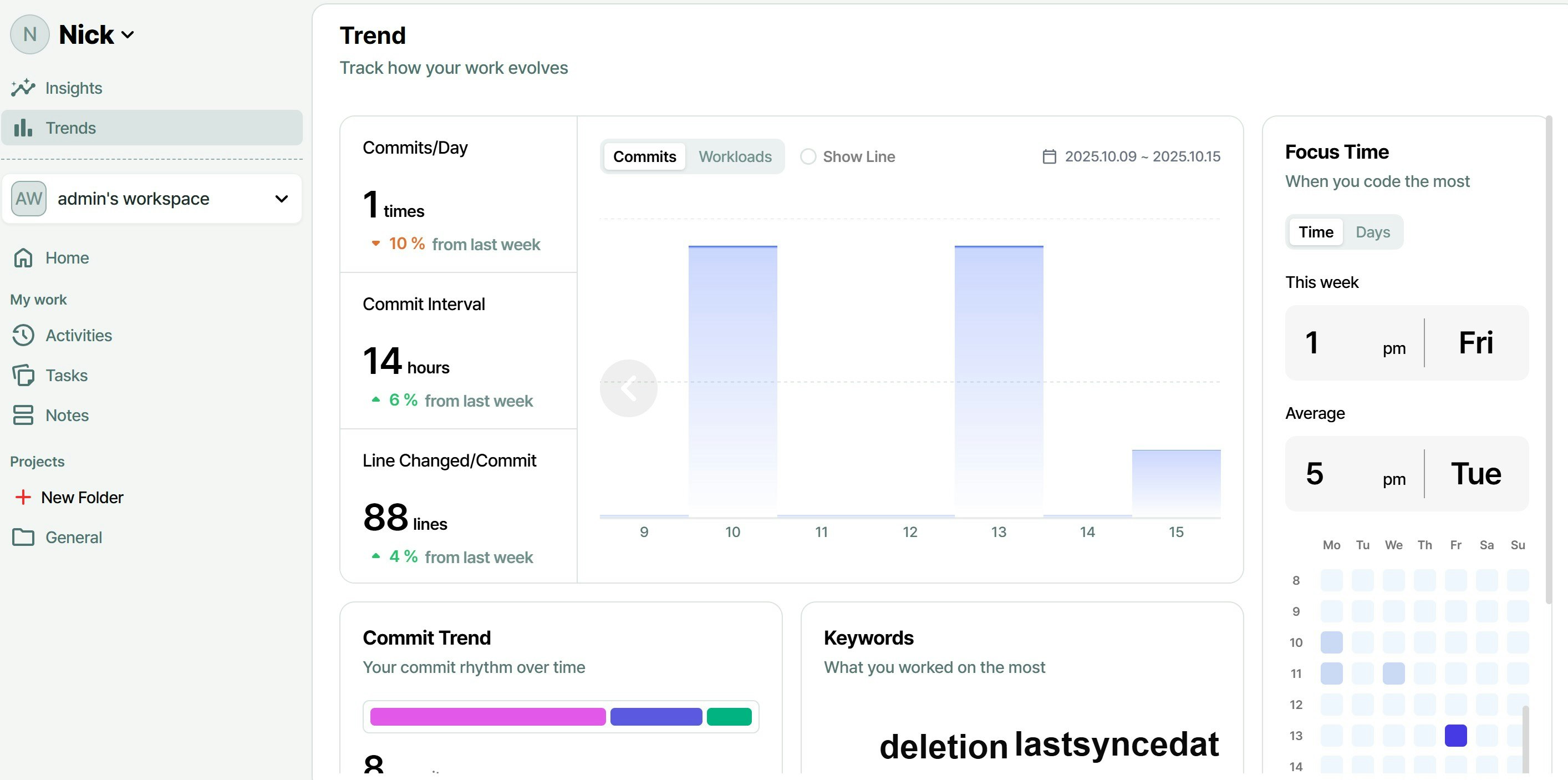The width and height of the screenshot is (1568, 780).
Task: Switch Focus Time view to Days
Action: 1373,232
